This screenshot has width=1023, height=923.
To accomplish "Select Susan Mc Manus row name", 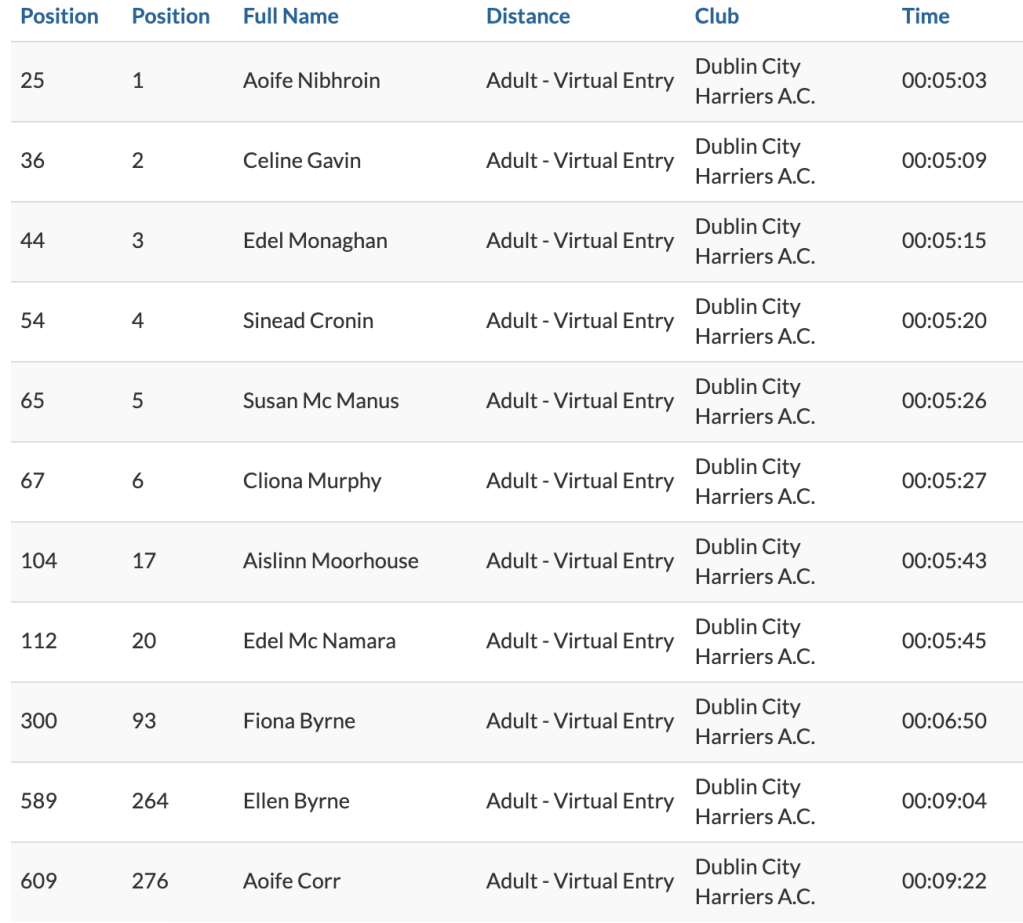I will click(320, 401).
